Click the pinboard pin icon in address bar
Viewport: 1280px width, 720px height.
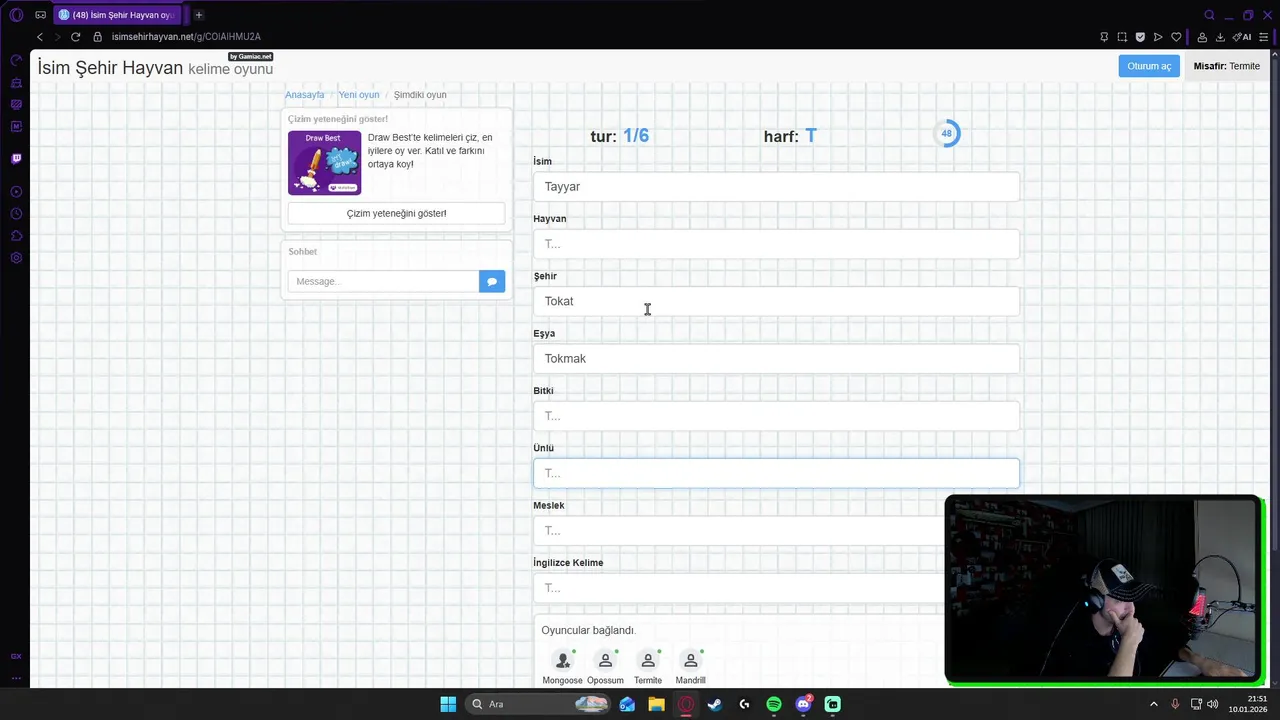tap(1104, 37)
